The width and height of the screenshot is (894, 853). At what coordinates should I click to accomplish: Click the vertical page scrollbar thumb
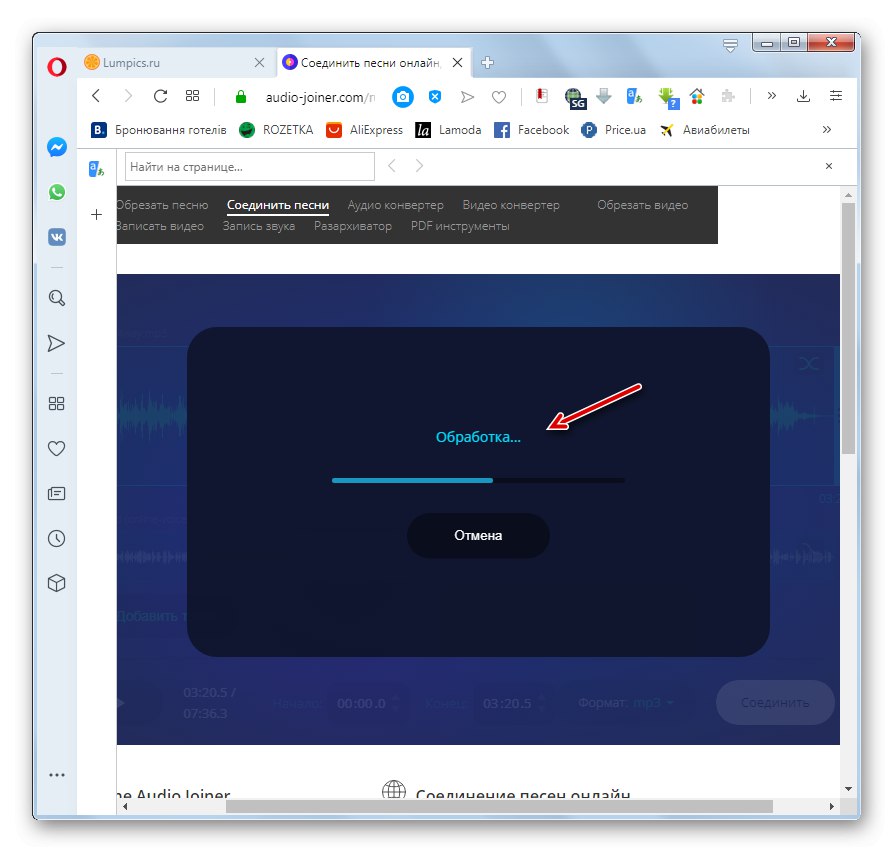[x=848, y=328]
